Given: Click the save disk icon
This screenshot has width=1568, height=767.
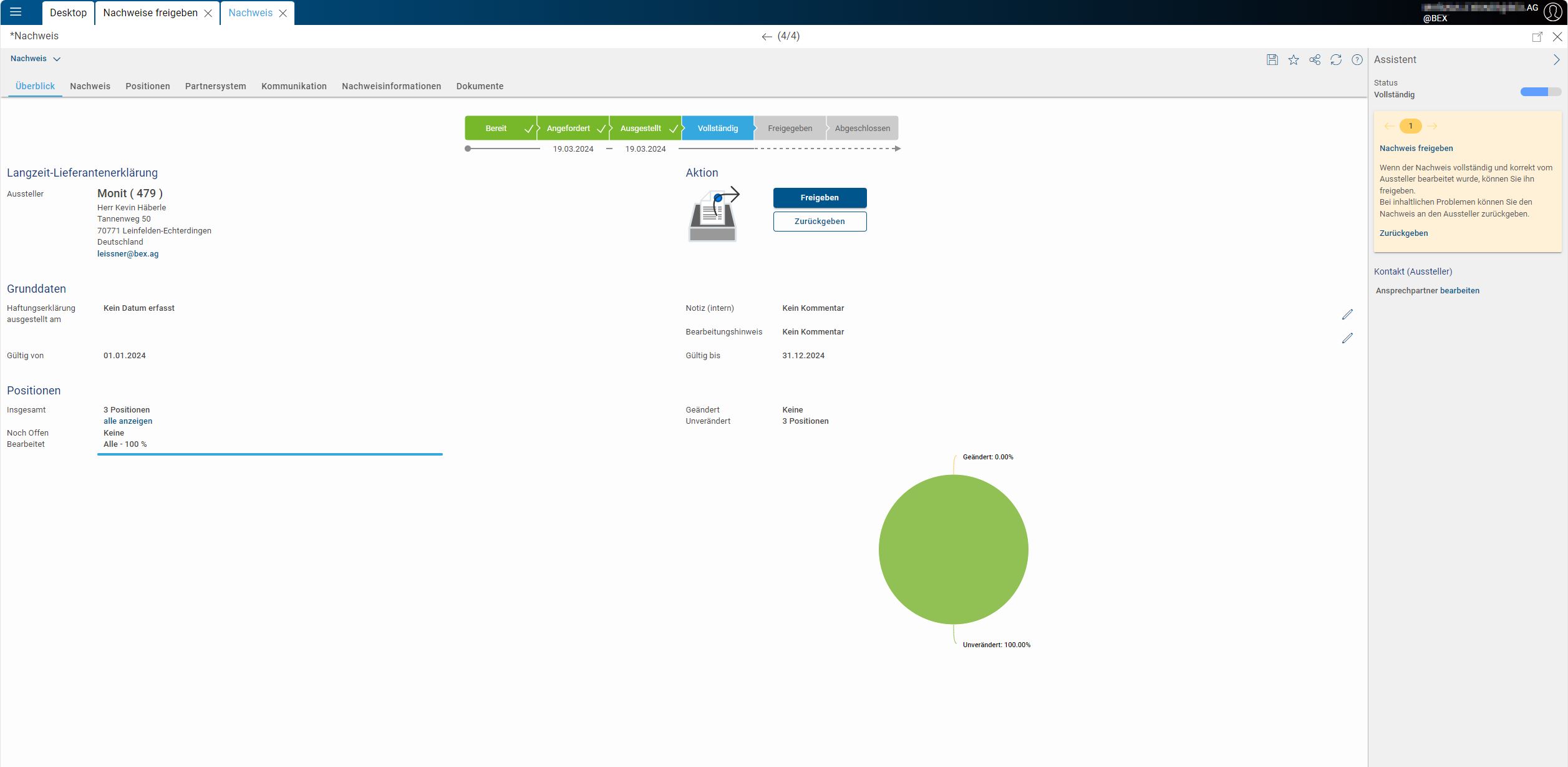Looking at the screenshot, I should (1272, 60).
